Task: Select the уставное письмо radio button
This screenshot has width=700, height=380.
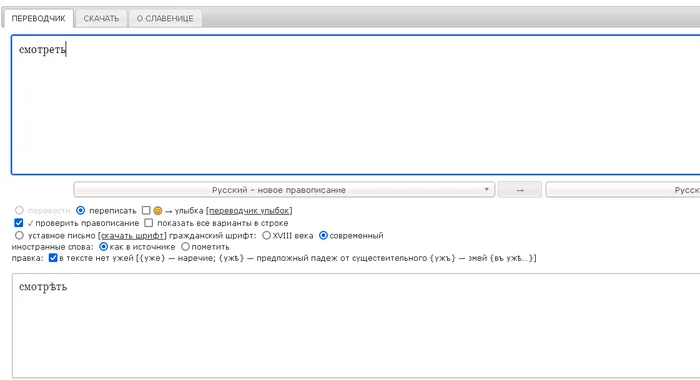Action: (x=19, y=235)
